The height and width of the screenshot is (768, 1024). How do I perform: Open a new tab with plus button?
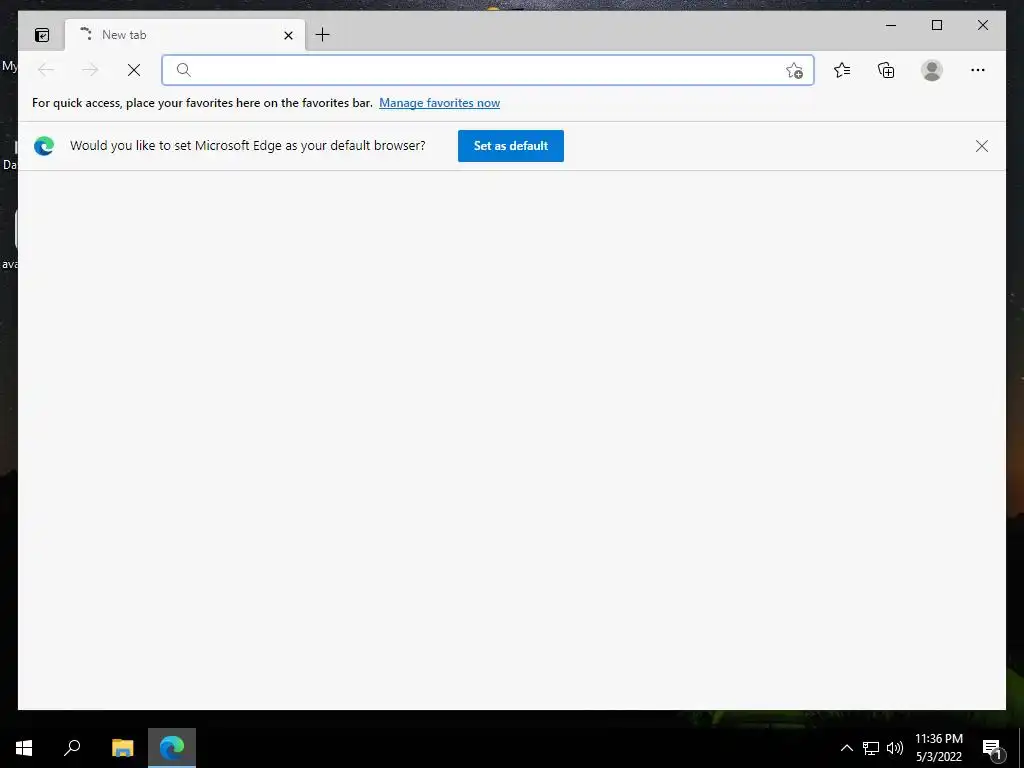322,35
